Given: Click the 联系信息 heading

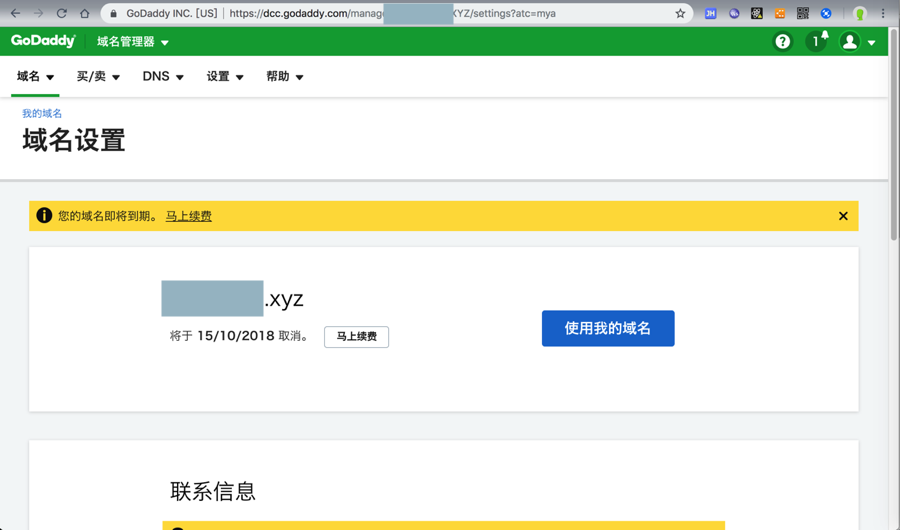Looking at the screenshot, I should [x=212, y=491].
